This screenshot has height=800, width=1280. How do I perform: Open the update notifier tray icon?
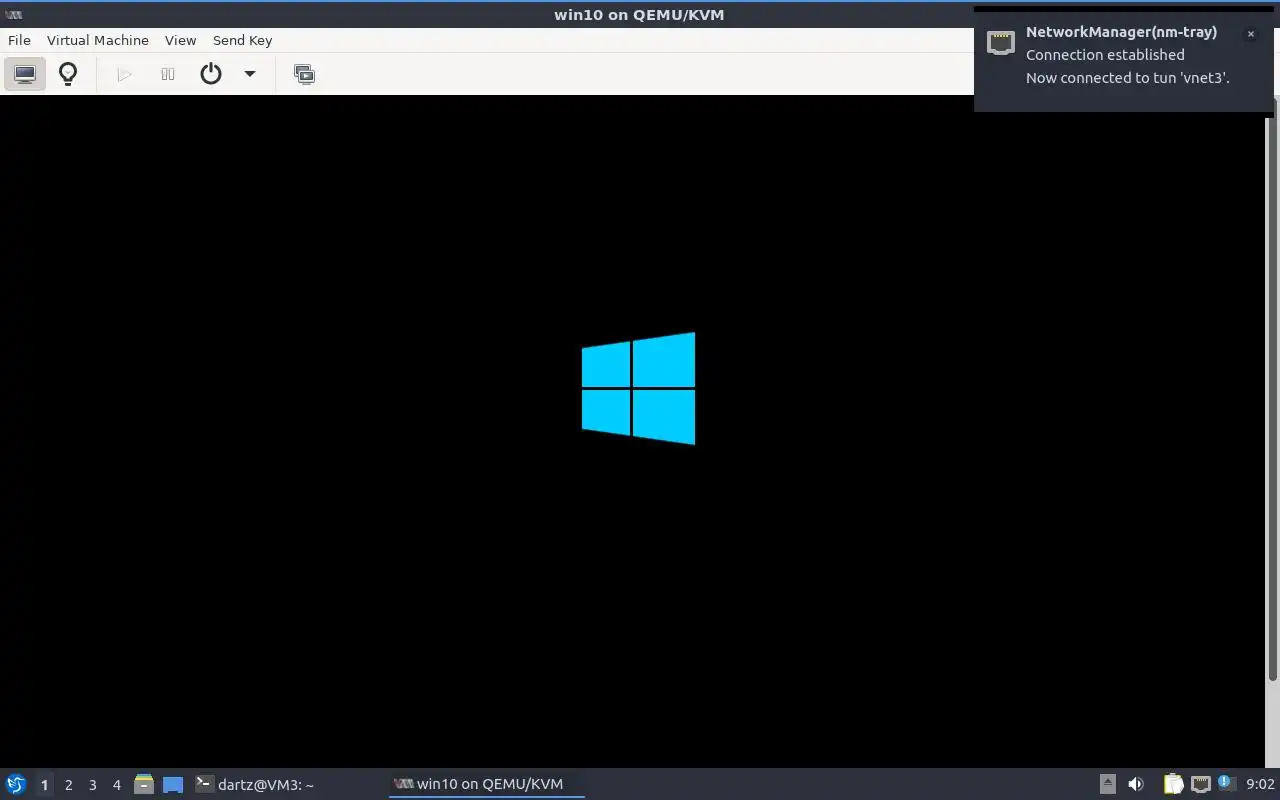tap(1227, 783)
